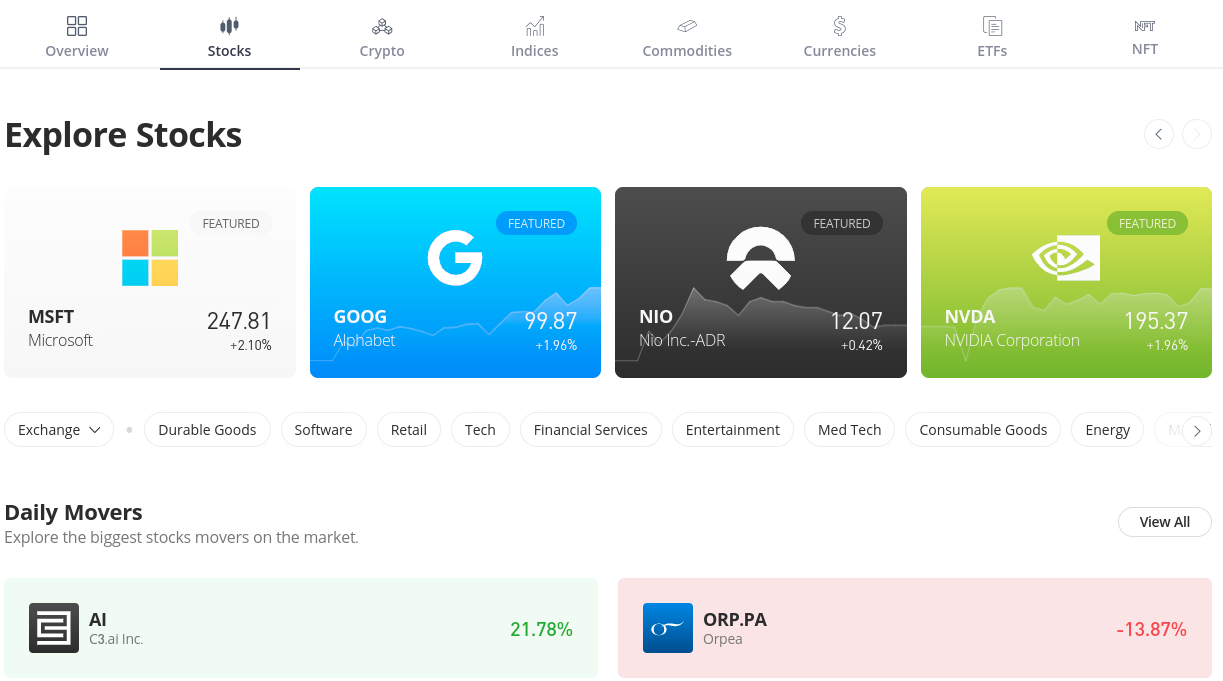Click the FEATURED badge on NVIDIA card
The width and height of the screenshot is (1223, 681).
[x=1147, y=223]
